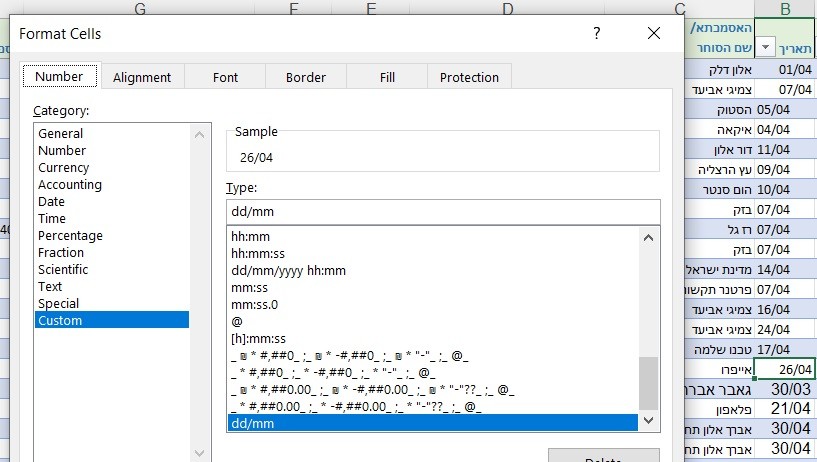Choose the dd/mm/yyyy hh:mm format
The height and width of the screenshot is (462, 817).
(x=432, y=271)
